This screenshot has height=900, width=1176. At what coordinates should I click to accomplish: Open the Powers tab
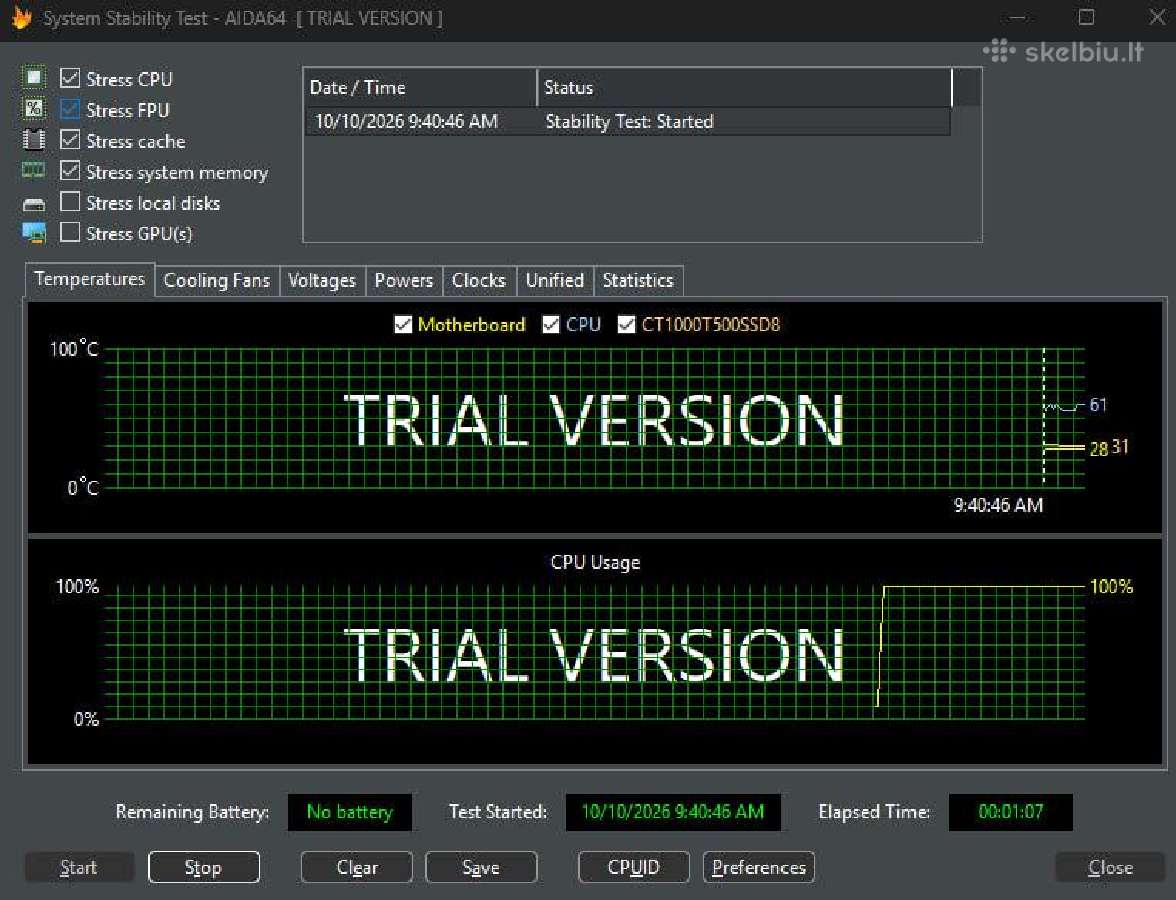404,280
